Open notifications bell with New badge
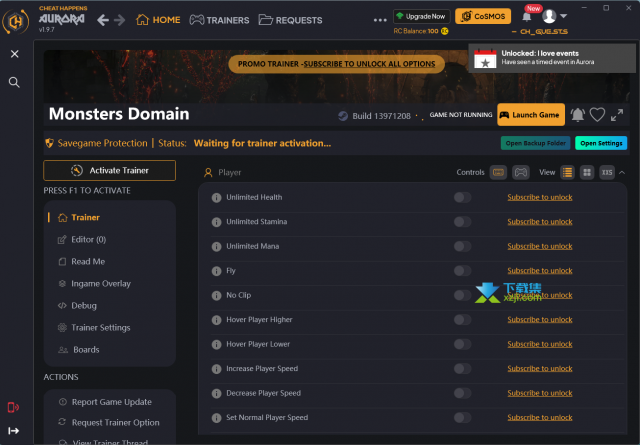 tap(527, 16)
